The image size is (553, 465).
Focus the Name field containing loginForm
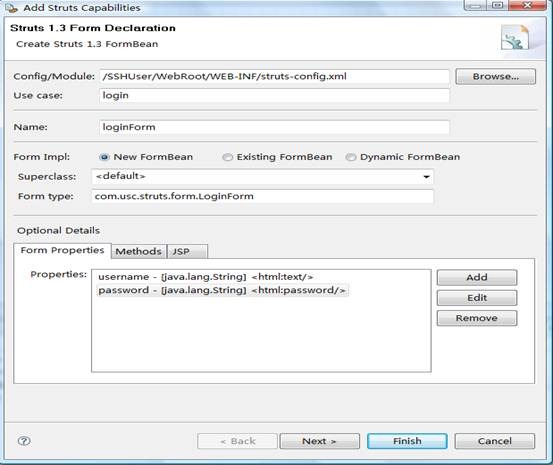(x=274, y=127)
